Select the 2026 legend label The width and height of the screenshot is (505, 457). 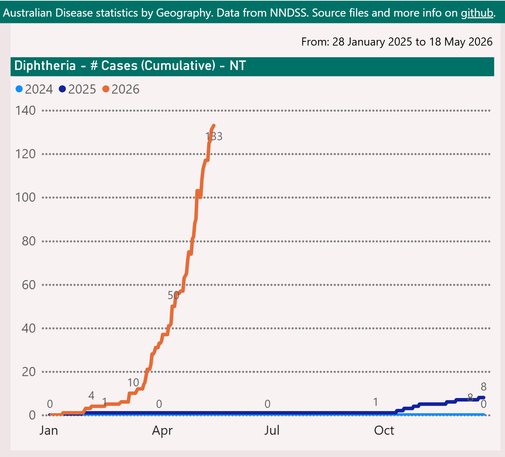coord(125,89)
